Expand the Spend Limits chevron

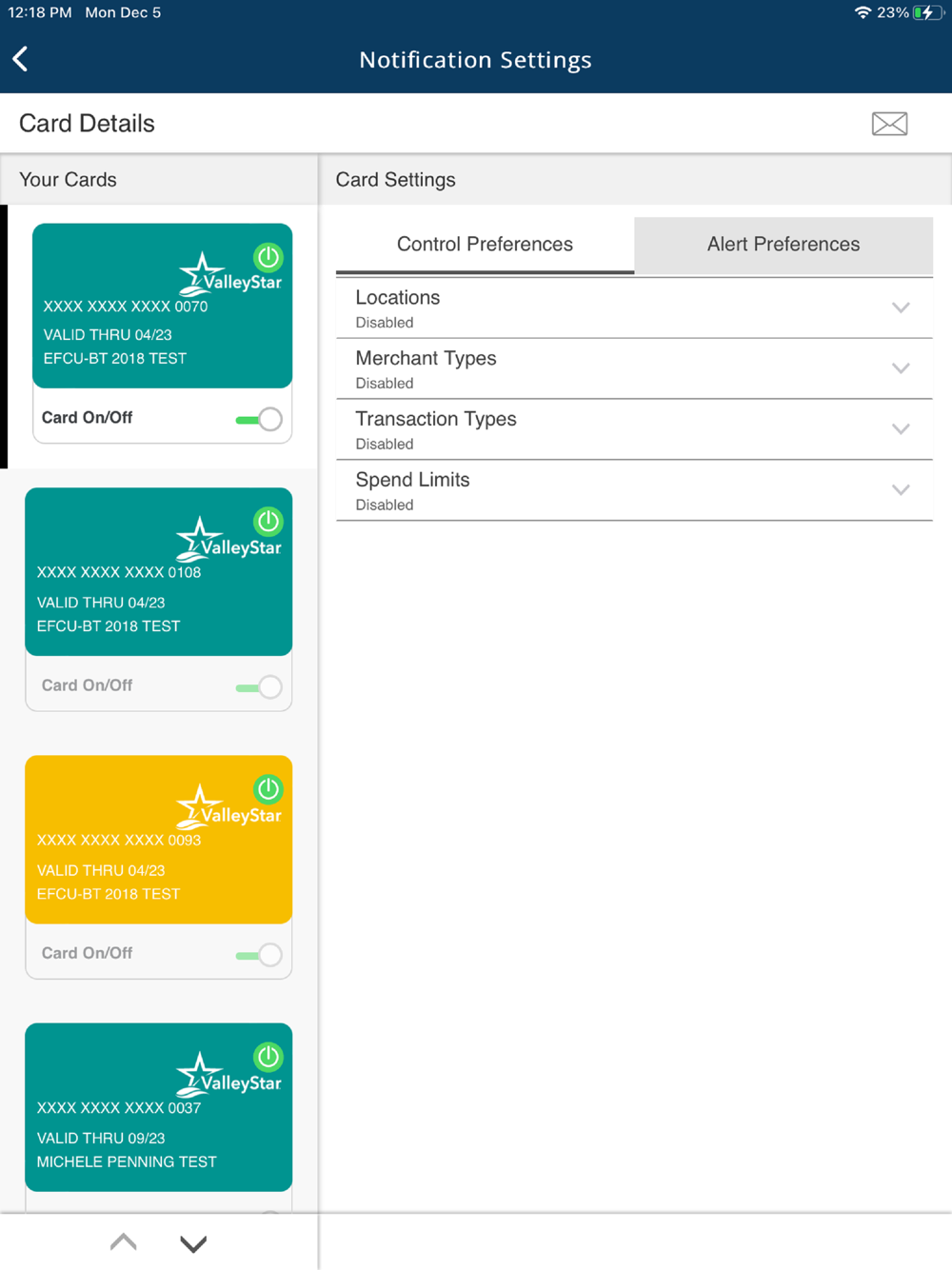(x=901, y=490)
